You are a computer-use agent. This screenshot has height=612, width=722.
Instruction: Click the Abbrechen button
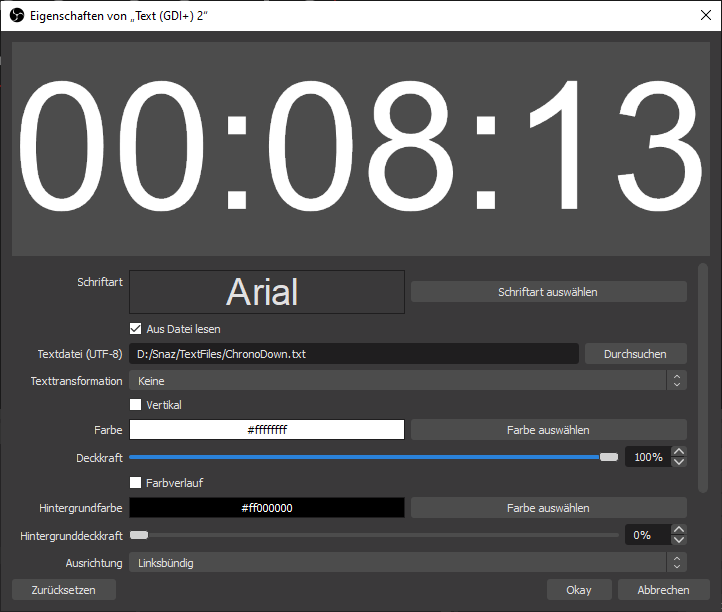664,590
